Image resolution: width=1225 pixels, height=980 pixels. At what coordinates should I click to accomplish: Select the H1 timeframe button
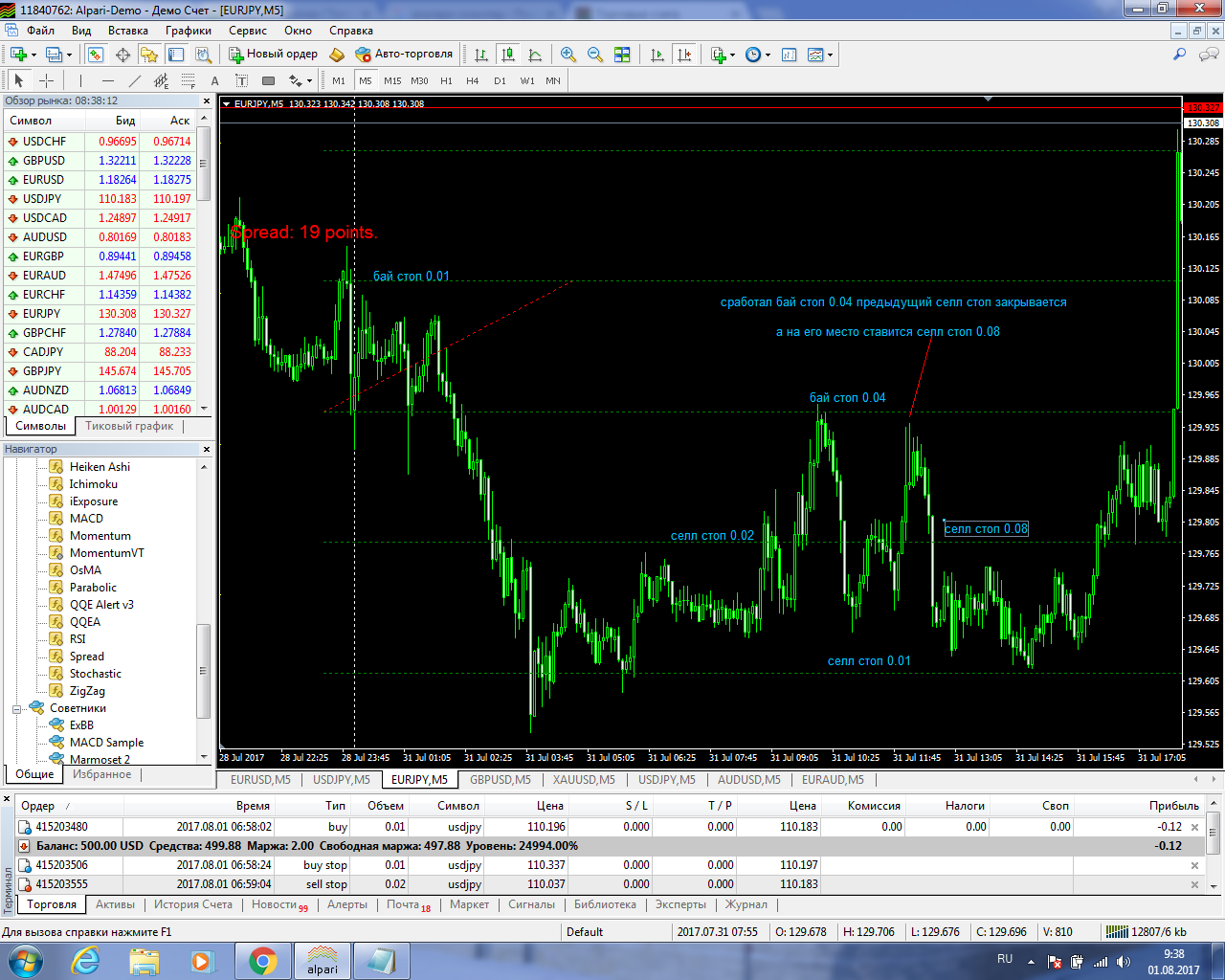pyautogui.click(x=446, y=81)
